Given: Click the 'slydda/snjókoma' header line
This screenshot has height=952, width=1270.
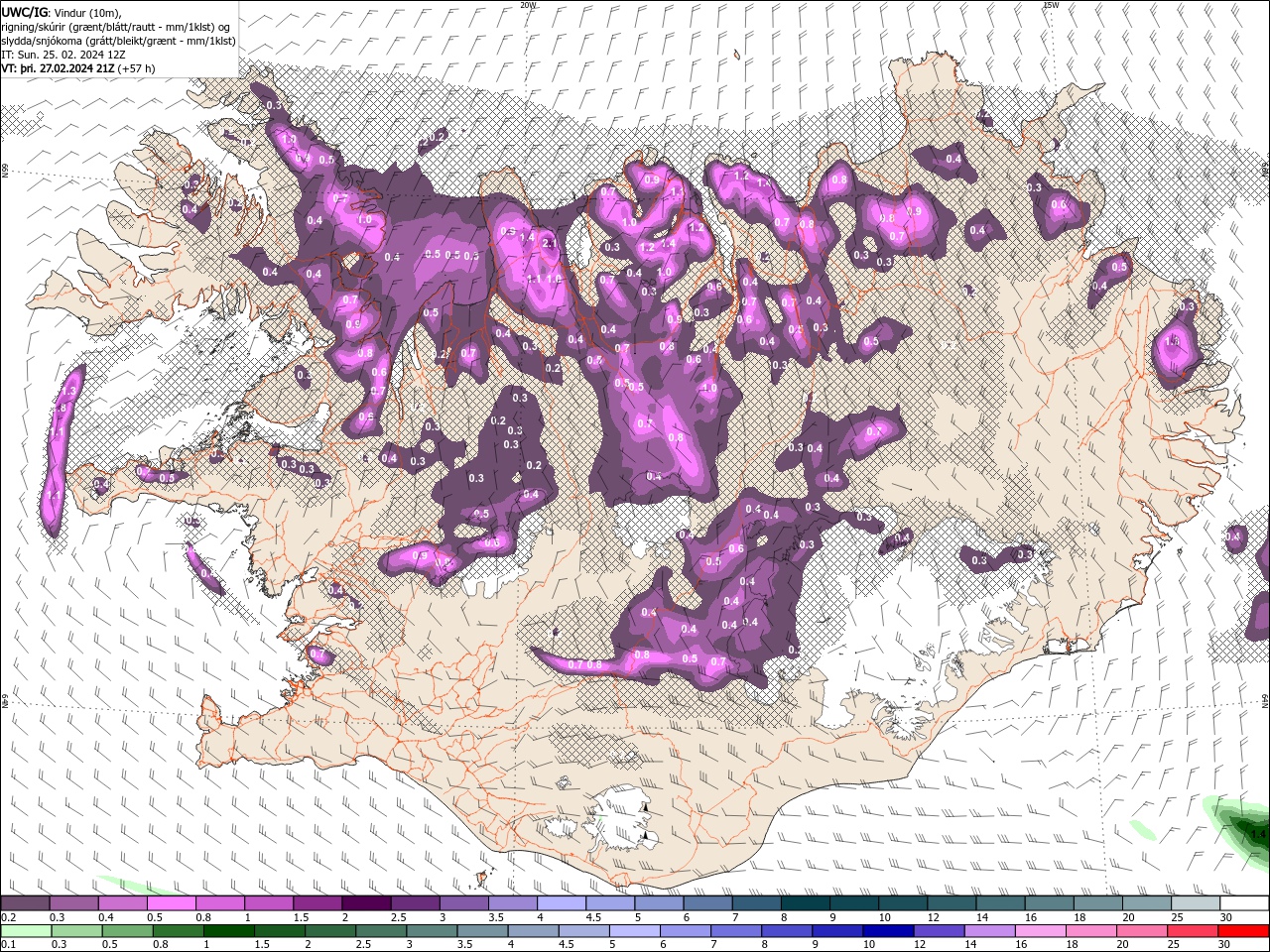Looking at the screenshot, I should (117, 41).
